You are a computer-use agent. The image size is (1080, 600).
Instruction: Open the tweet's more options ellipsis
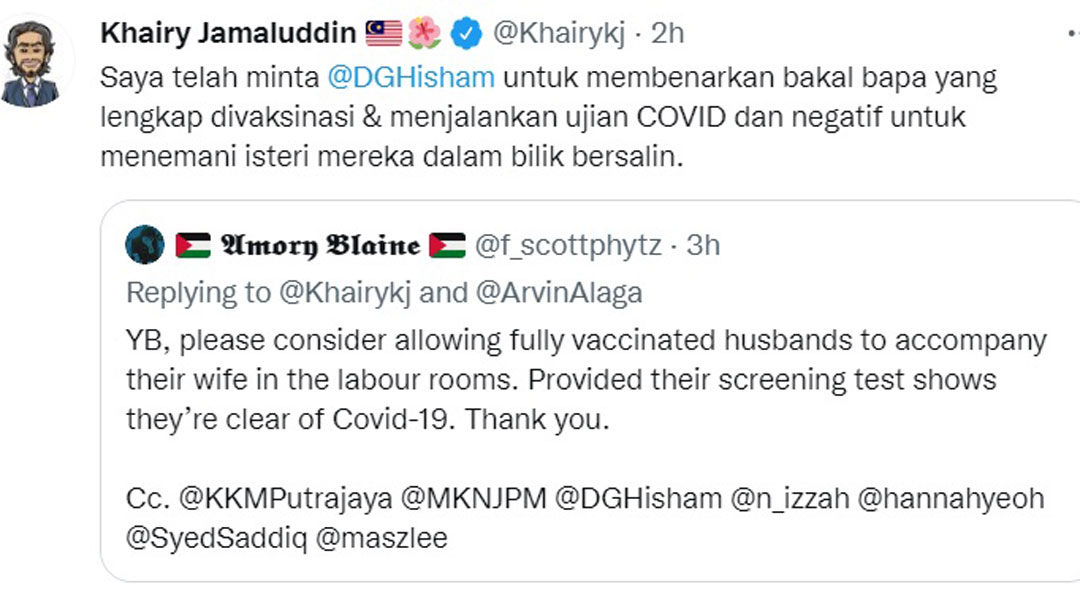(x=1073, y=33)
